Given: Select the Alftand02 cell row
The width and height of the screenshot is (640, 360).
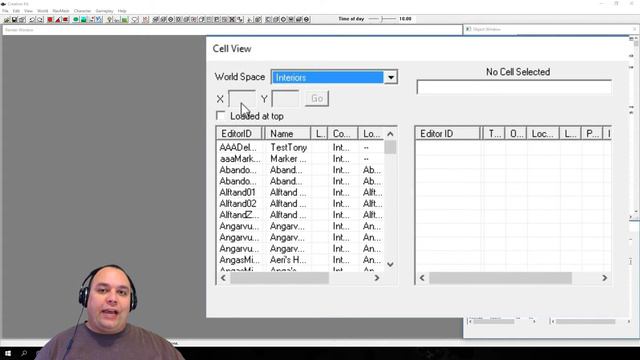Looking at the screenshot, I should (x=300, y=204).
